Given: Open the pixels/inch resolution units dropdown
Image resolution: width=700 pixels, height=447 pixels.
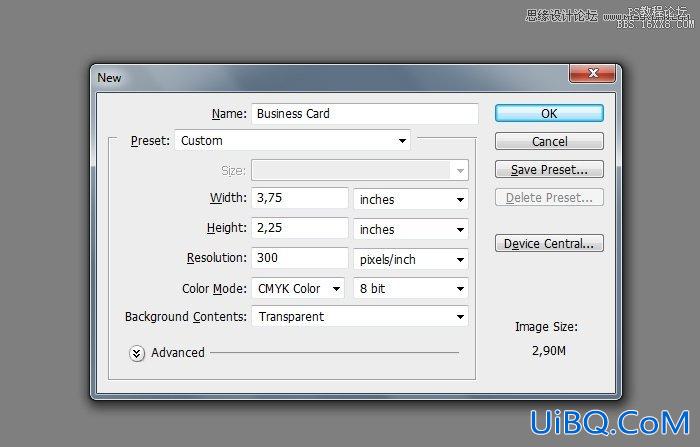Looking at the screenshot, I should 411,259.
